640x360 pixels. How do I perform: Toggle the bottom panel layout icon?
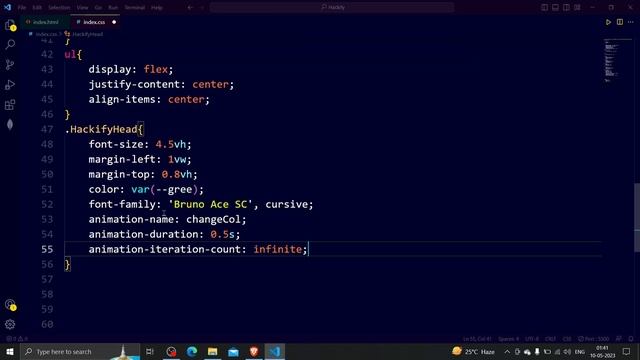pos(556,7)
